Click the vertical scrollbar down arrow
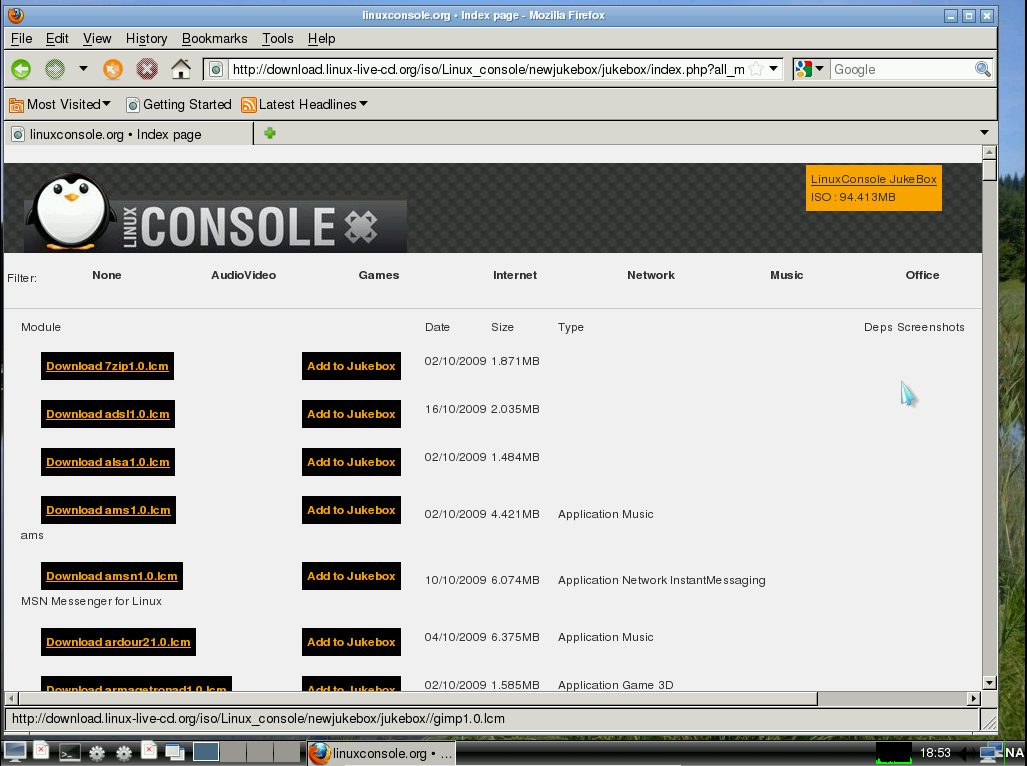The image size is (1027, 766). tap(990, 683)
